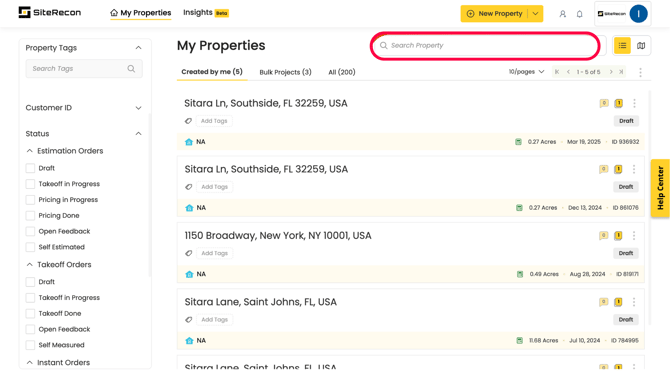The image size is (670, 377).
Task: Open Sitara Lane, Saint Johns, FL, USA property
Action: point(261,302)
